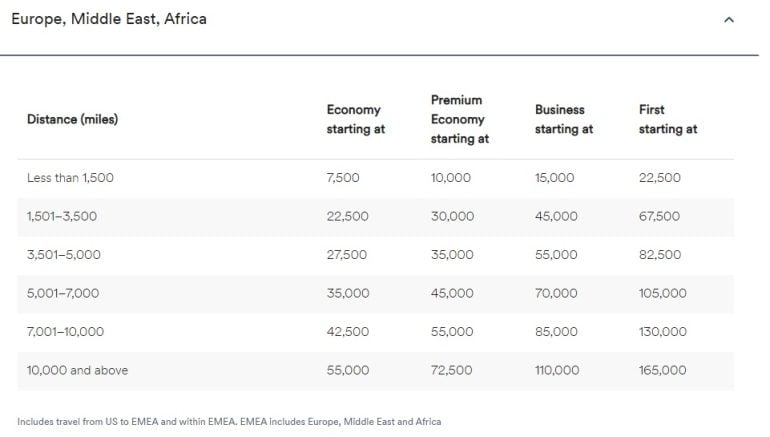Select the Less than 1,500 row label
The image size is (770, 437).
coord(70,178)
